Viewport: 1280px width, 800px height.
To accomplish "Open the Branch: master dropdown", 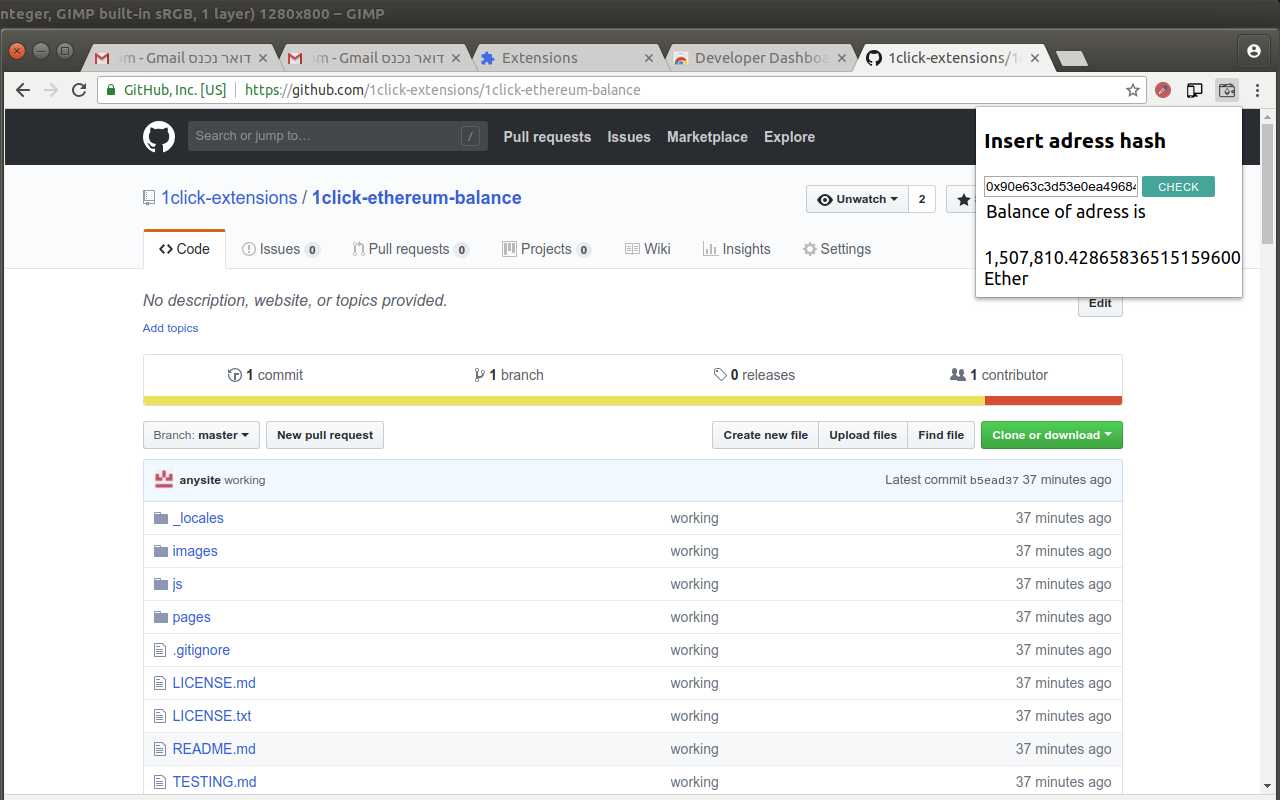I will tap(201, 435).
